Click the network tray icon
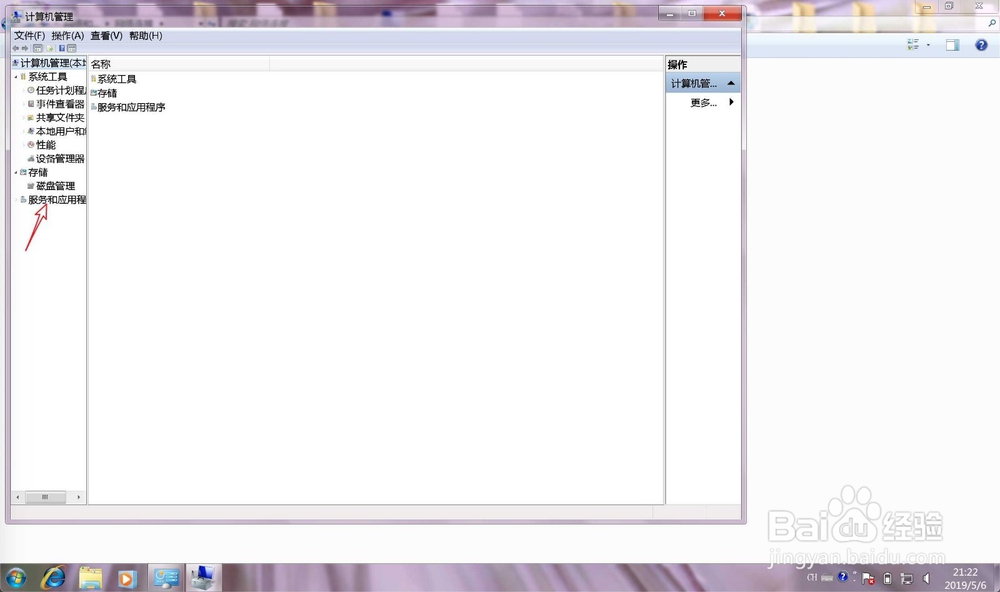 pyautogui.click(x=907, y=579)
